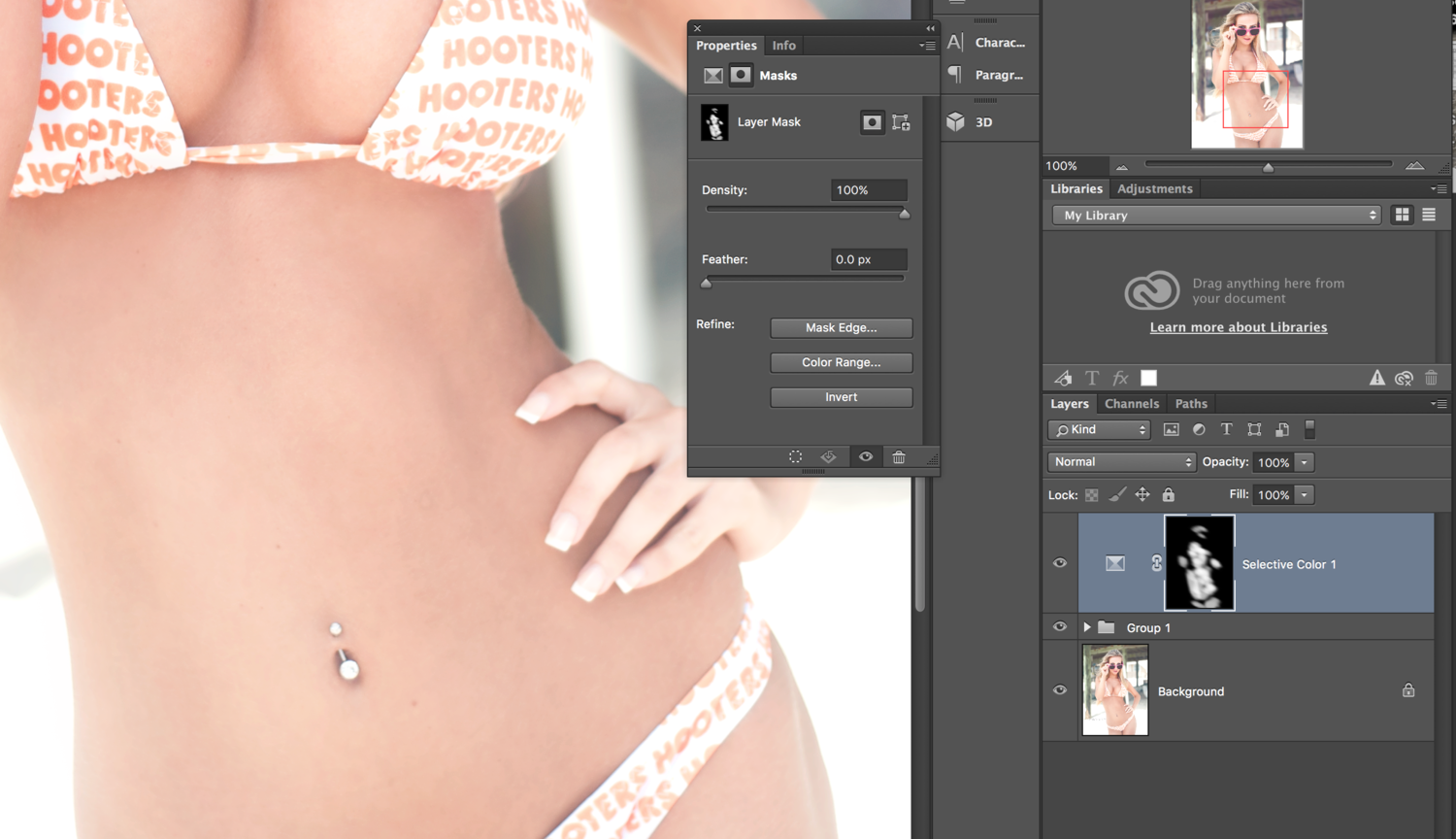Click the add pixel mask button
The image size is (1456, 839).
(872, 122)
